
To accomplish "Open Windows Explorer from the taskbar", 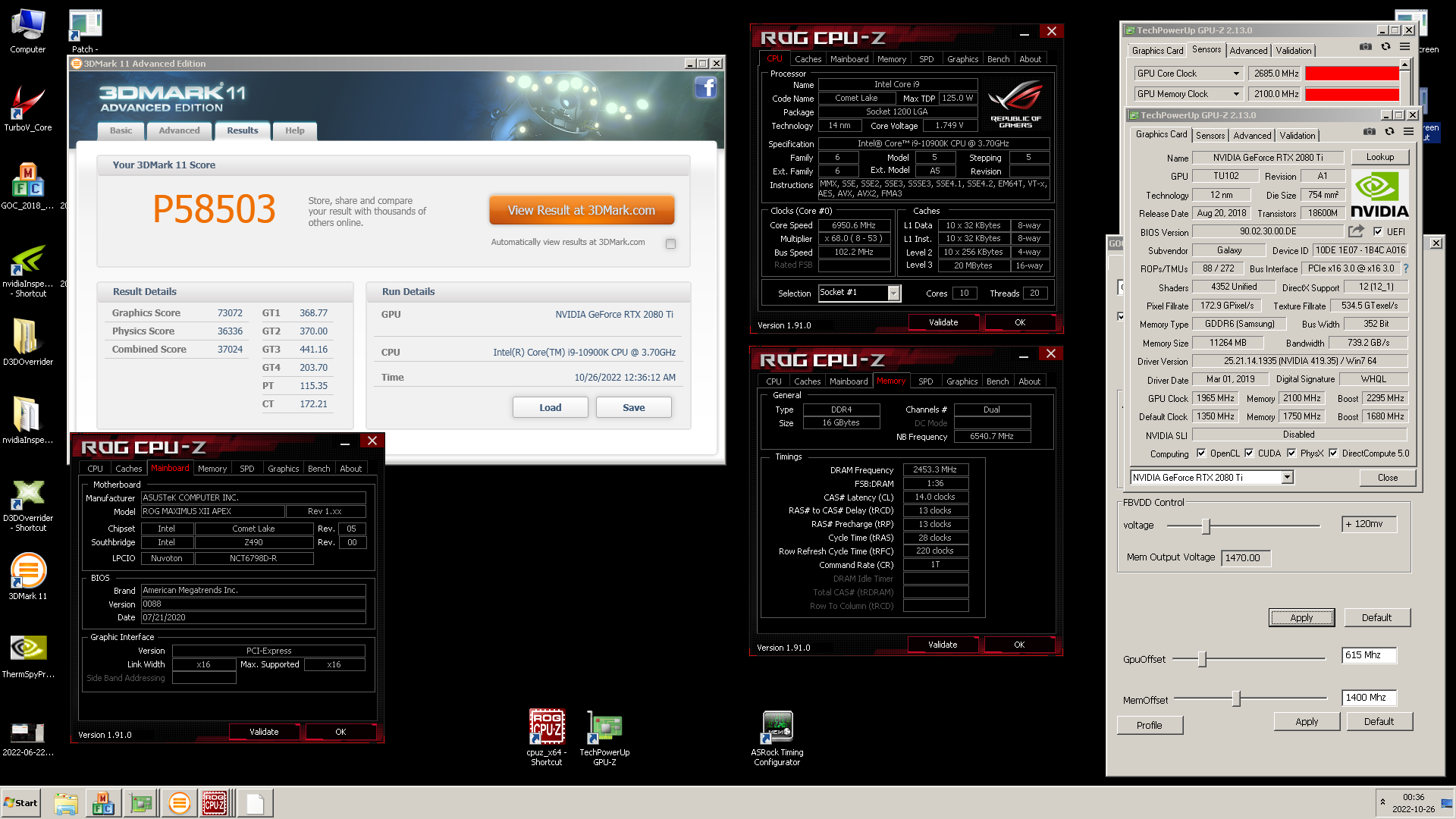I will [x=66, y=803].
